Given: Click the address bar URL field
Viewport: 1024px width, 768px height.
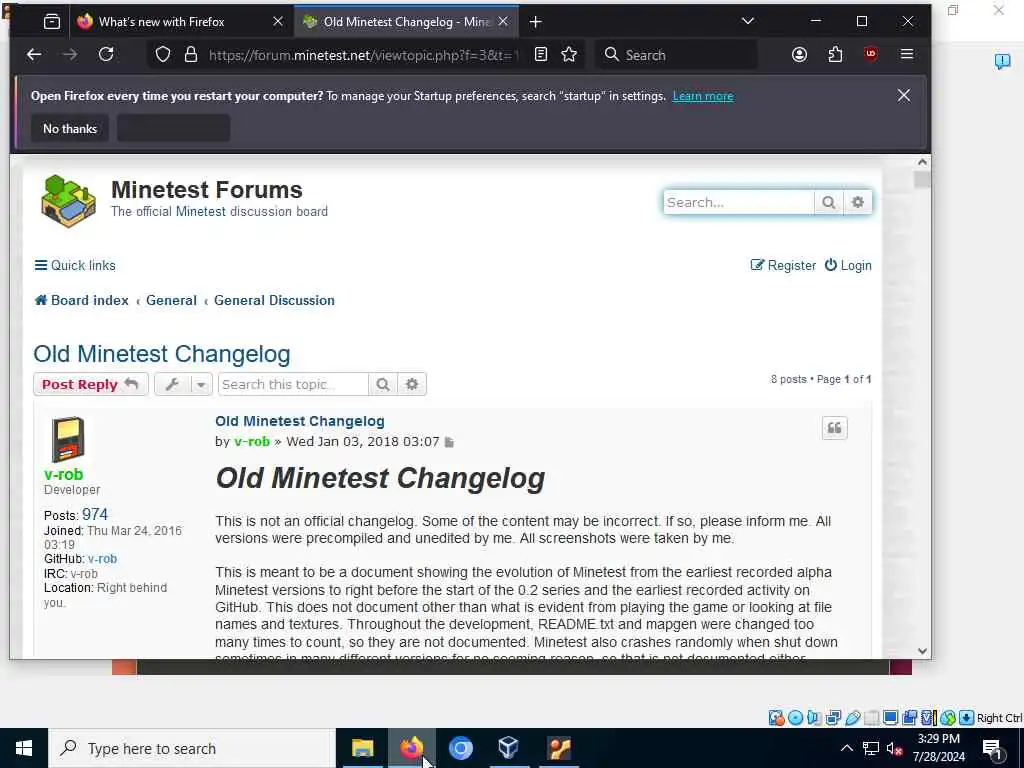Looking at the screenshot, I should click(x=362, y=55).
